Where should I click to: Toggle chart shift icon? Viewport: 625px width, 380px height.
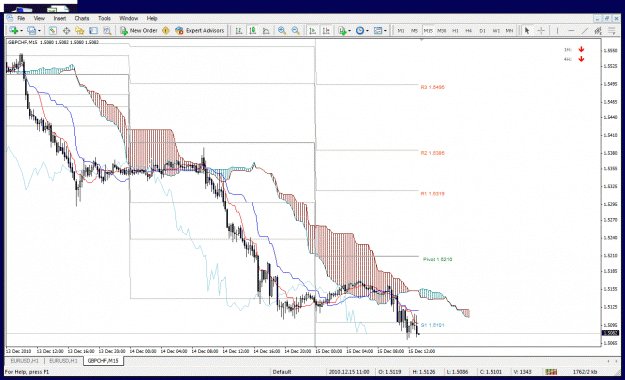coord(326,30)
